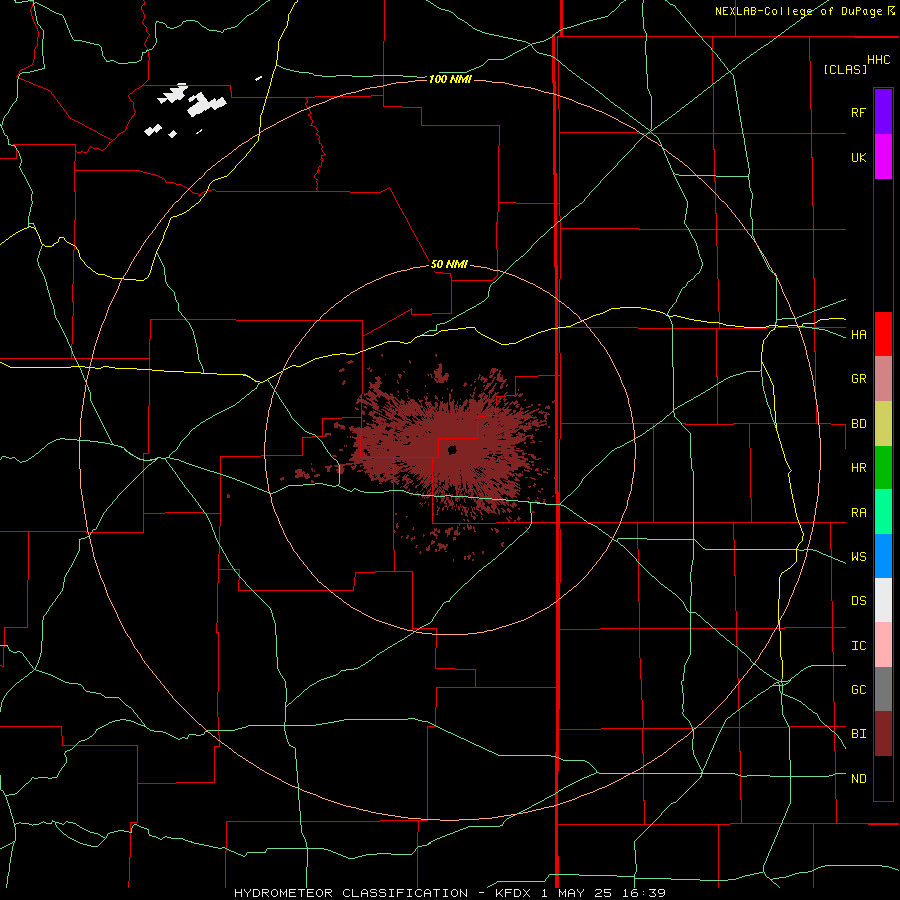Click the HR legend label
Image resolution: width=900 pixels, height=900 pixels.
tap(858, 468)
